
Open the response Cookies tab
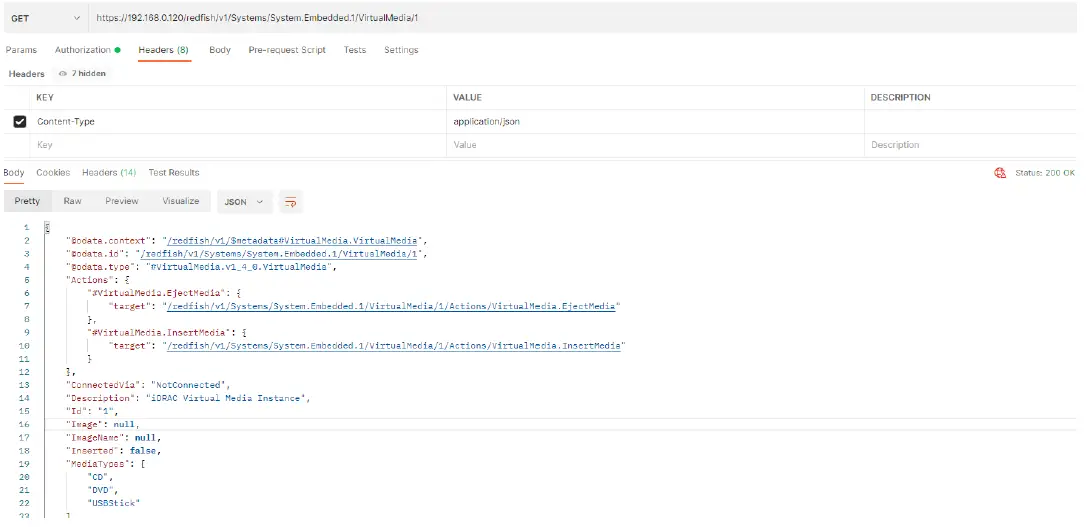[53, 172]
